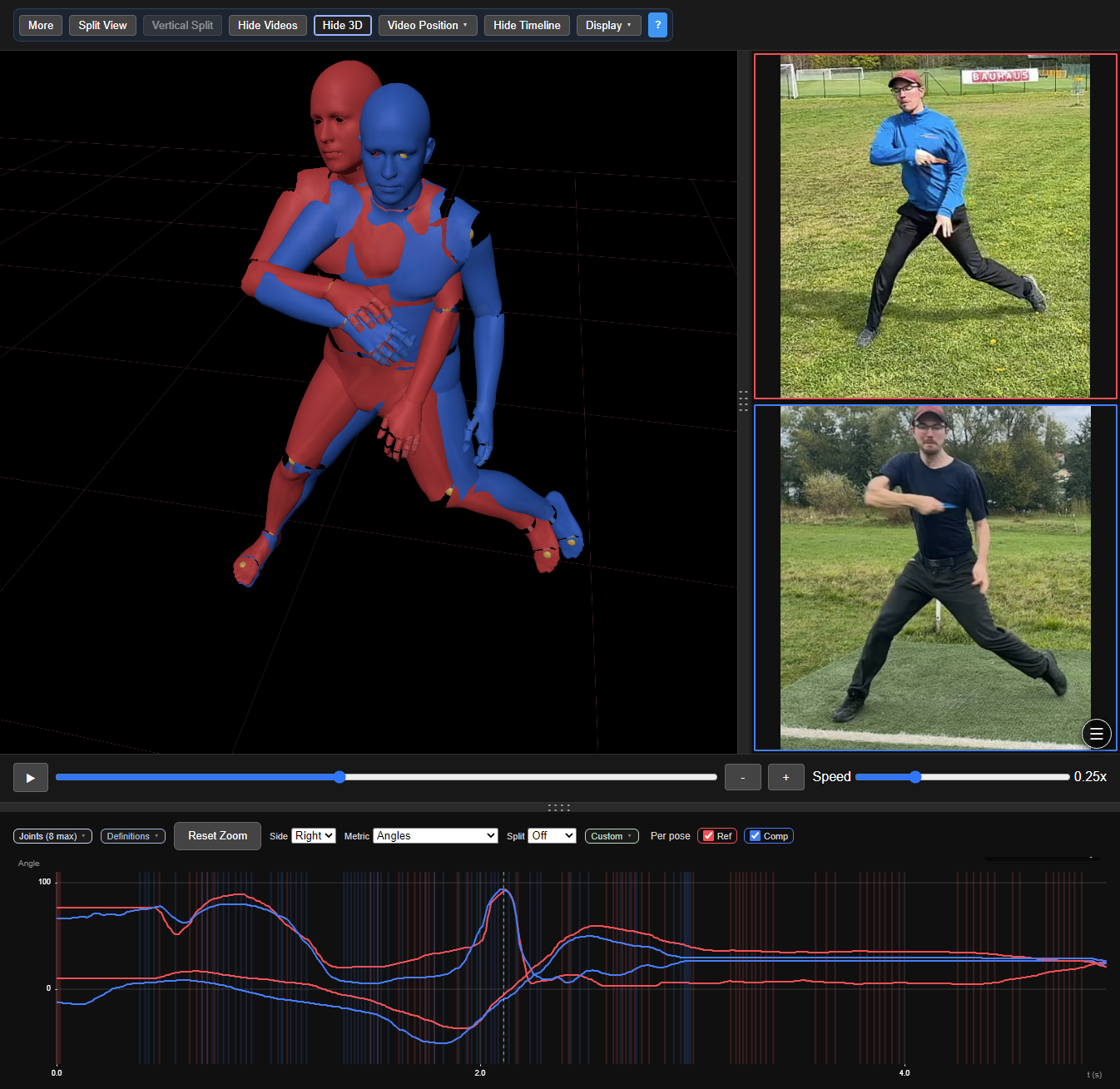Toggle the Hide 3D button
1120x1089 pixels.
click(342, 25)
